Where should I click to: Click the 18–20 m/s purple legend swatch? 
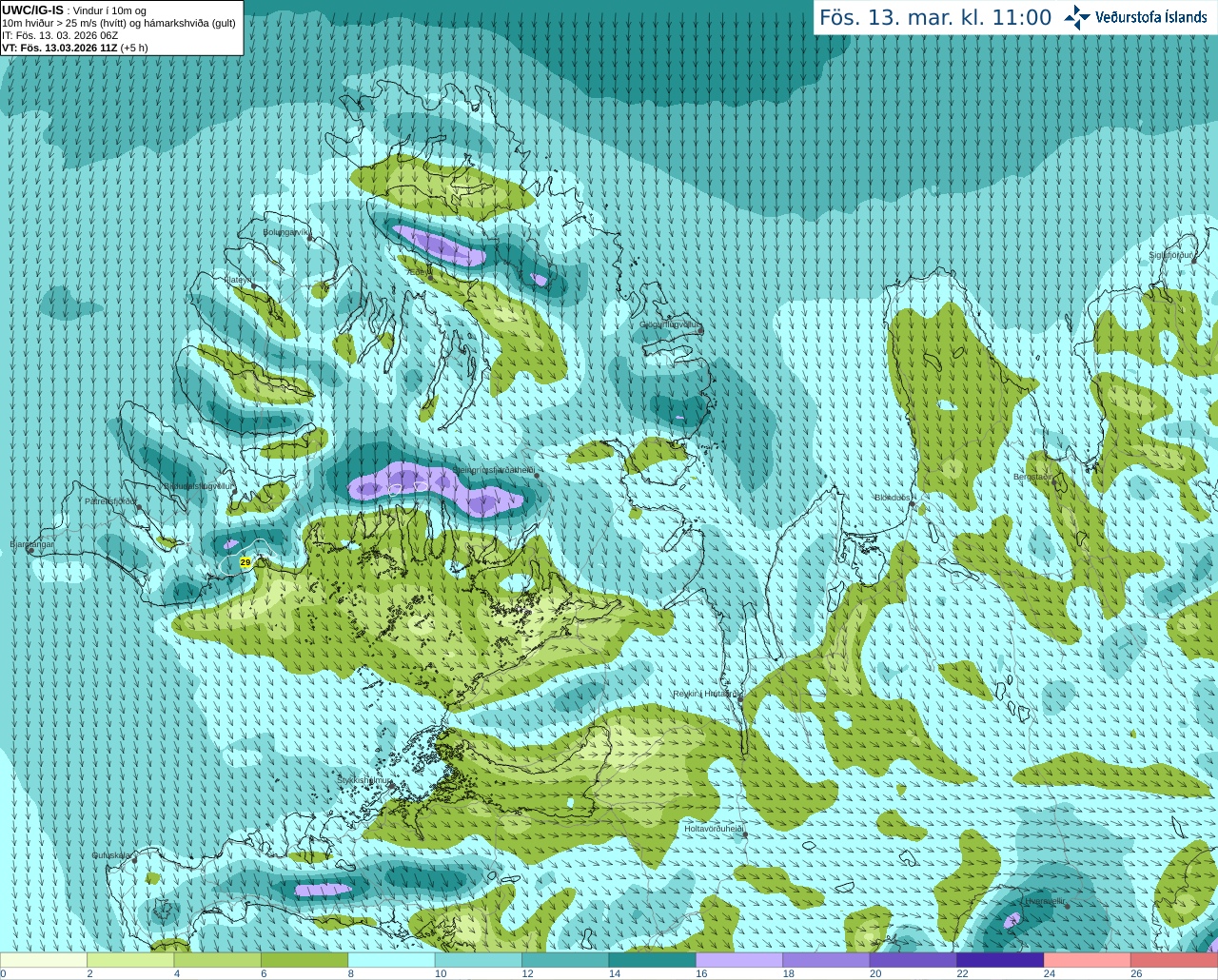(x=827, y=960)
